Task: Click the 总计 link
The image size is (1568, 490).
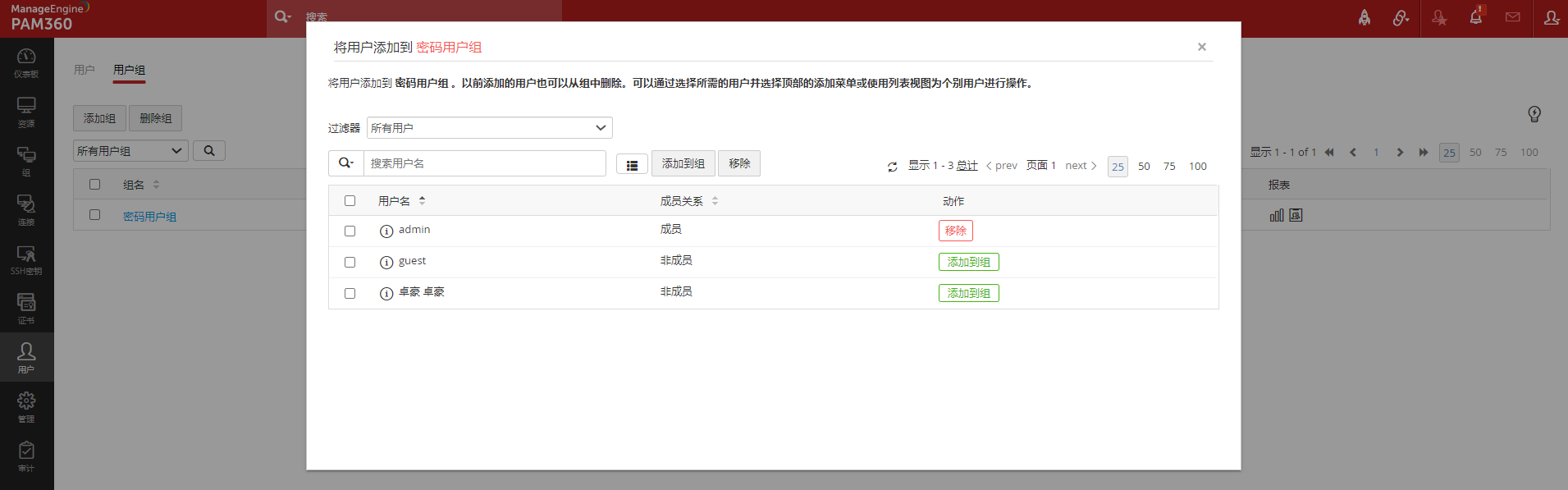Action: click(967, 166)
